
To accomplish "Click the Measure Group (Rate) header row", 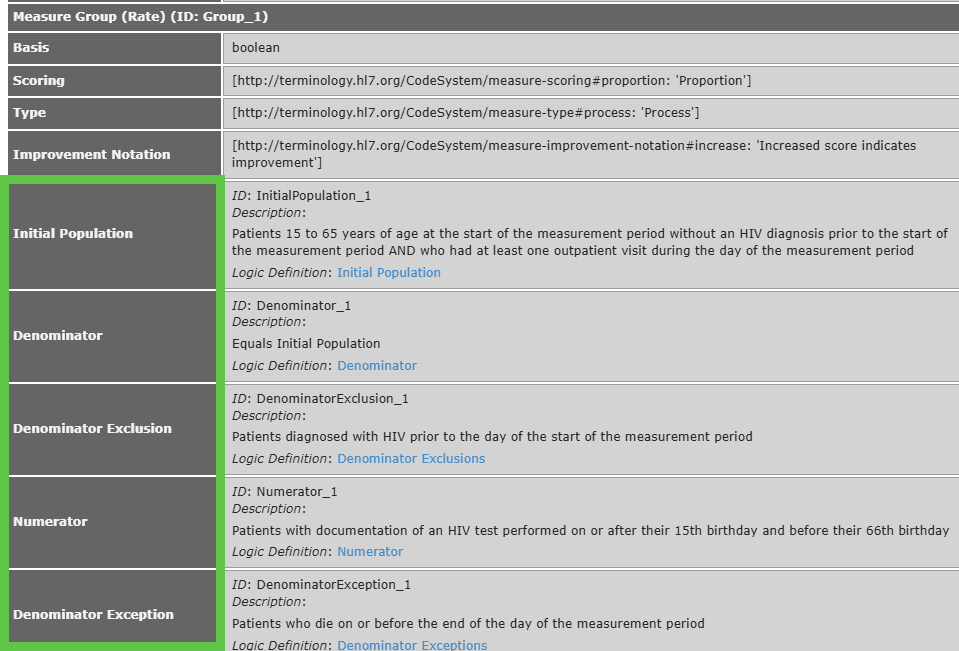I will [140, 17].
